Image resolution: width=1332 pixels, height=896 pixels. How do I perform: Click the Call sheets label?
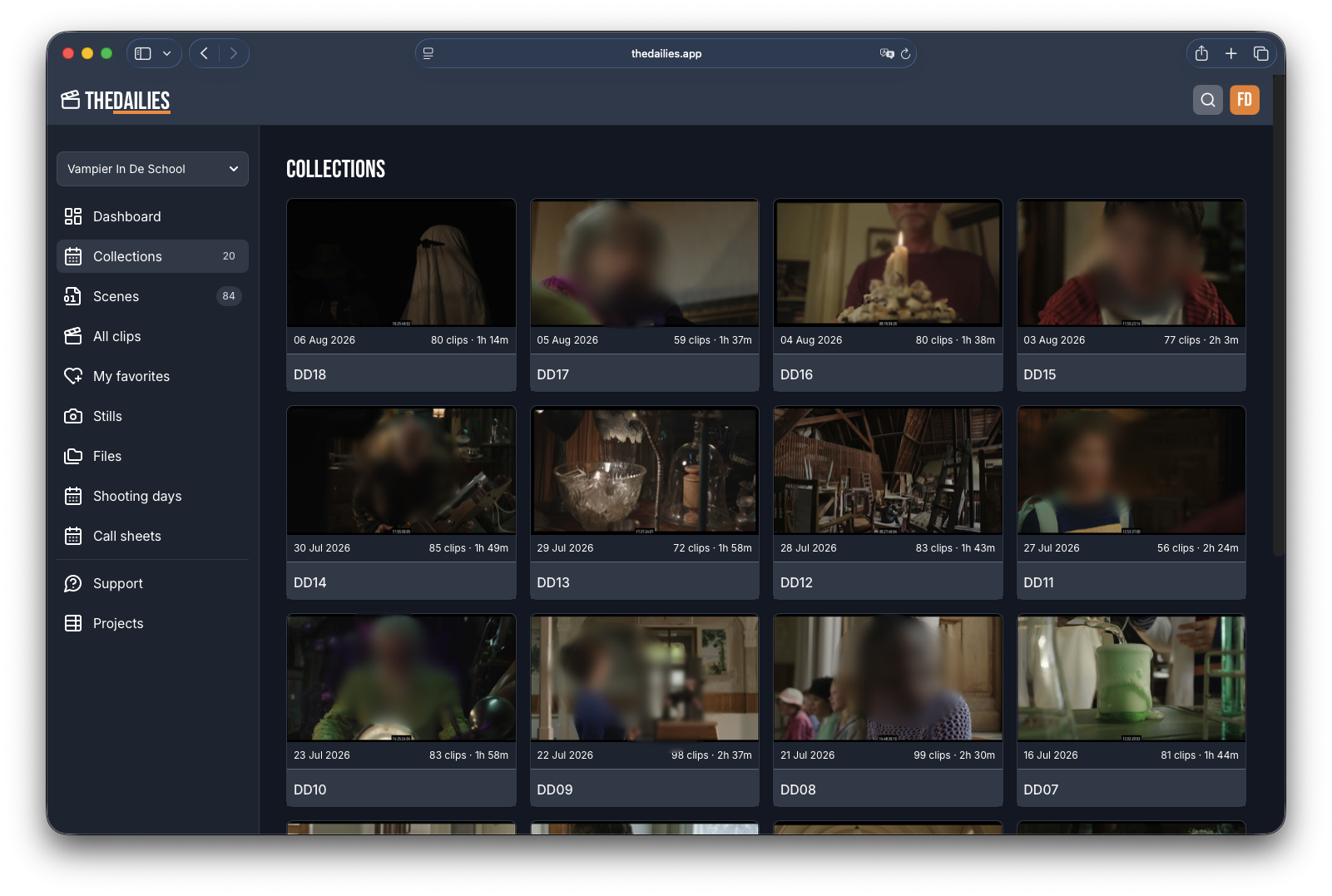tap(127, 536)
